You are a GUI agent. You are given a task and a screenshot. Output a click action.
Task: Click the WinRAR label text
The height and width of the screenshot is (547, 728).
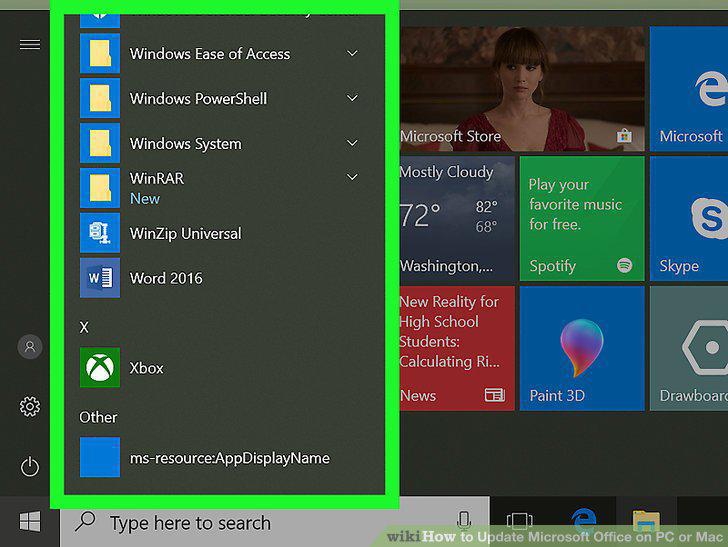[157, 178]
